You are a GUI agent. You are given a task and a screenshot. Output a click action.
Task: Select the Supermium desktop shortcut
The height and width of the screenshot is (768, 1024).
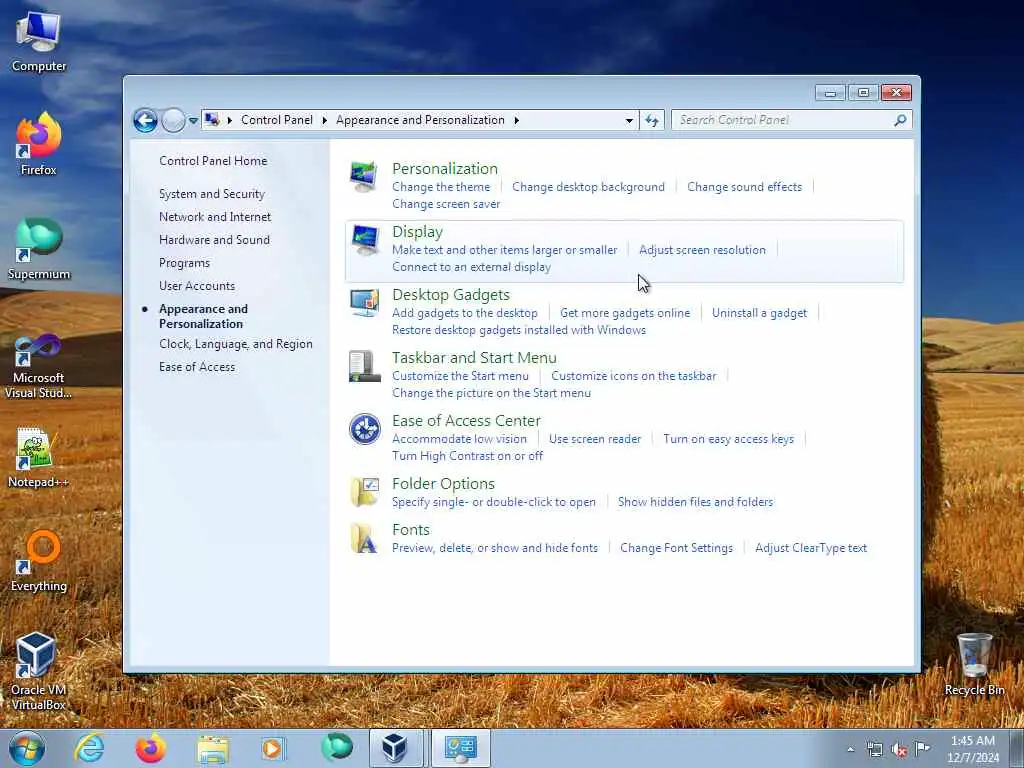click(39, 248)
